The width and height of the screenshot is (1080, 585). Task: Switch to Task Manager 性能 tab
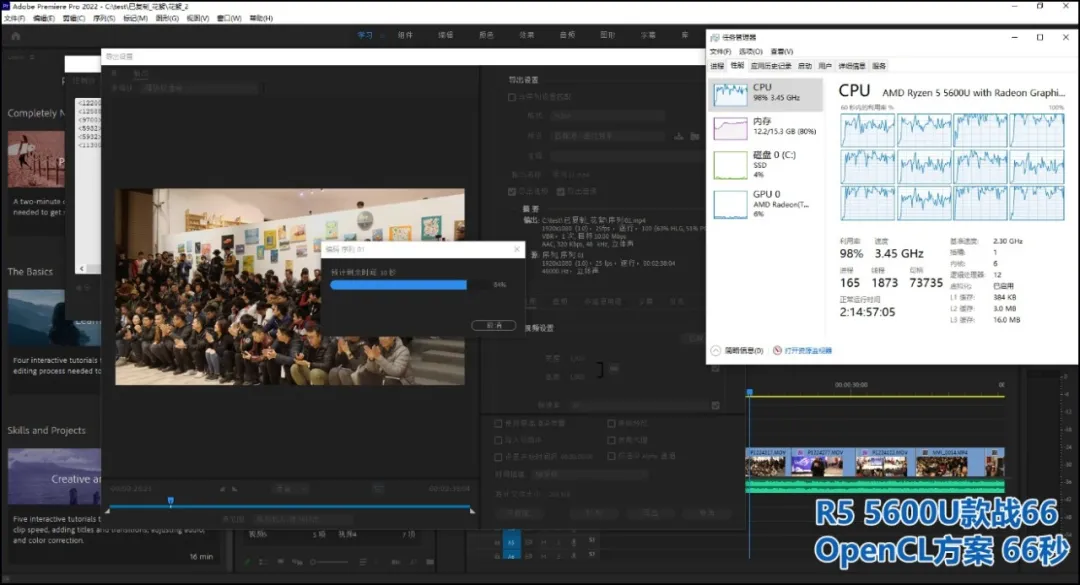point(738,66)
